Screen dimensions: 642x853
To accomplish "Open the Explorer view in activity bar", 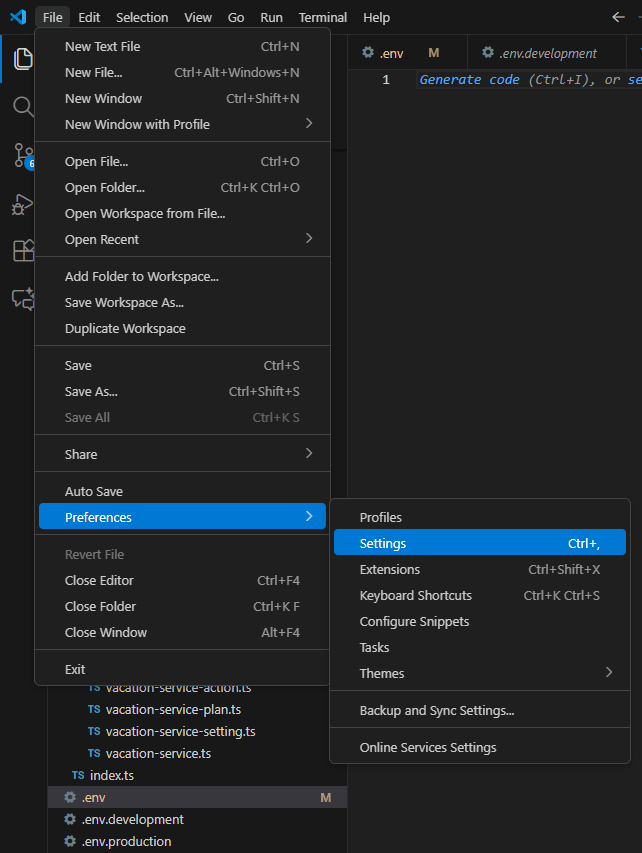I will point(22,59).
